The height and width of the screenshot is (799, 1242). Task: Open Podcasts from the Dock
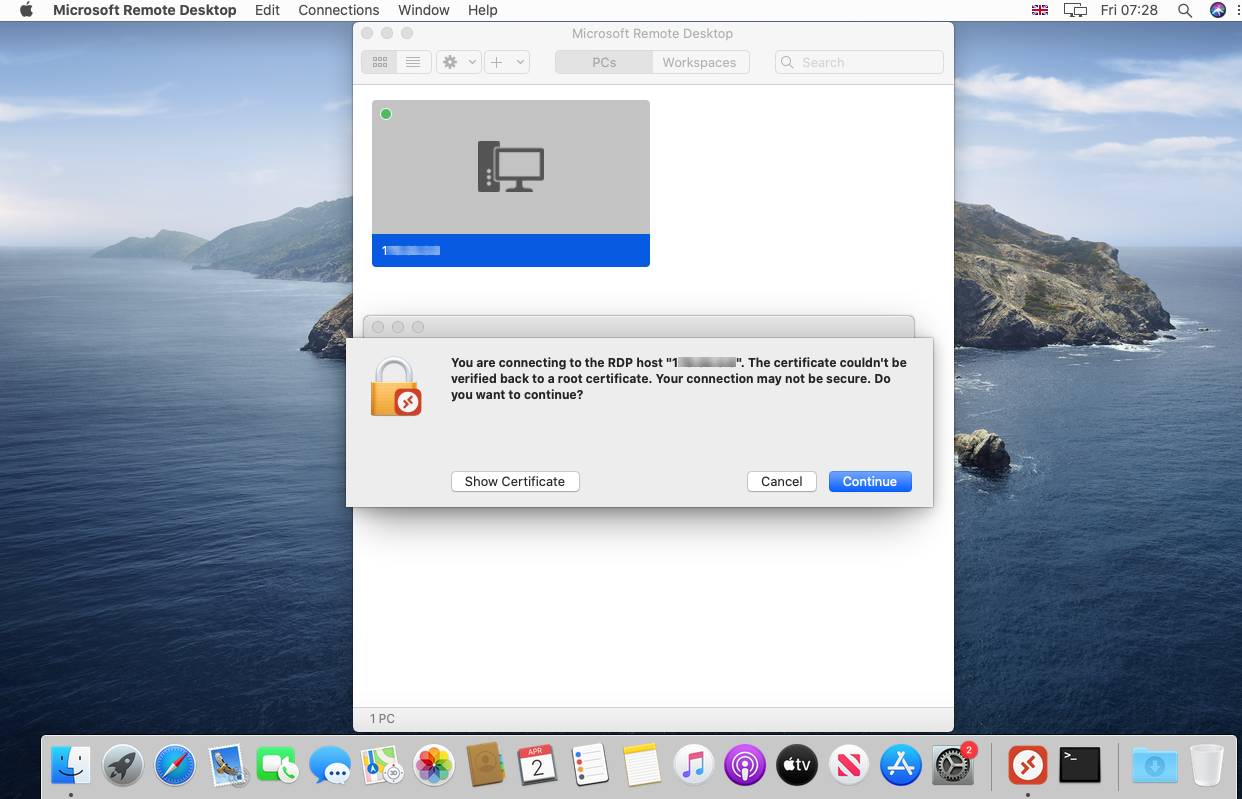coord(745,766)
